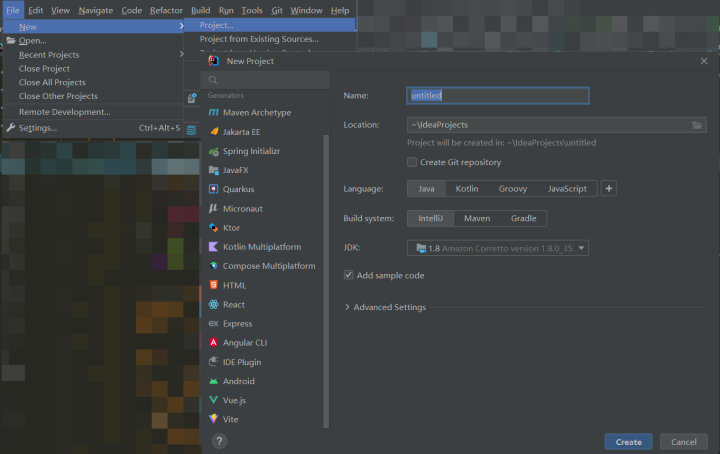Screen dimensions: 720x454
Task: Choose Project... from New submenu
Action: tap(270, 25)
